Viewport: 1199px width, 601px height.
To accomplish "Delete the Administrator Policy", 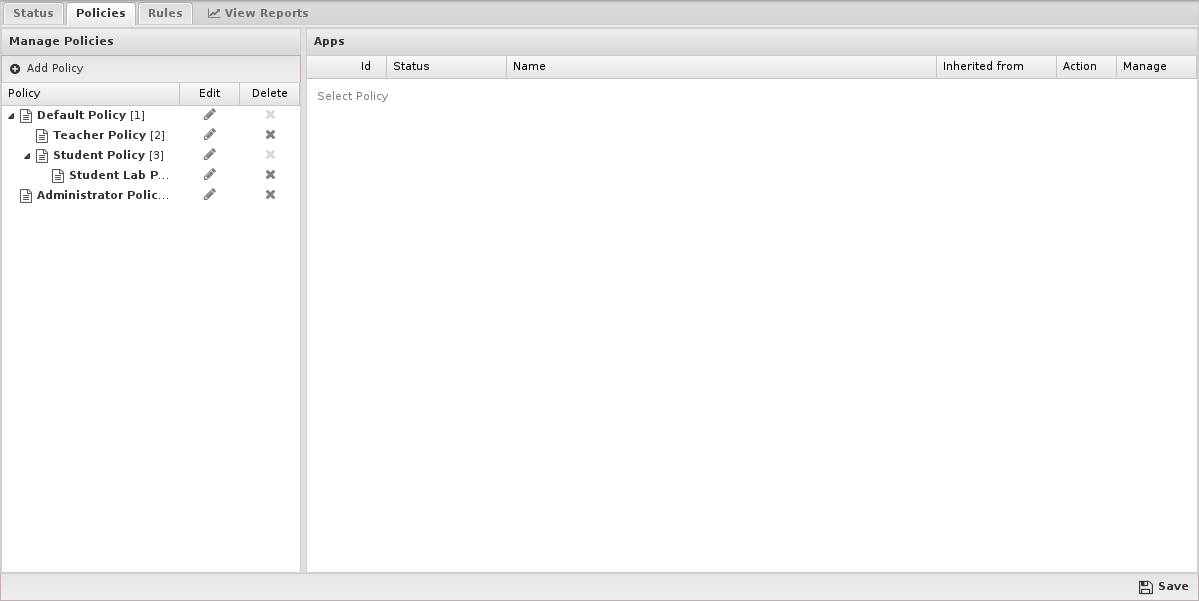I will (x=270, y=194).
